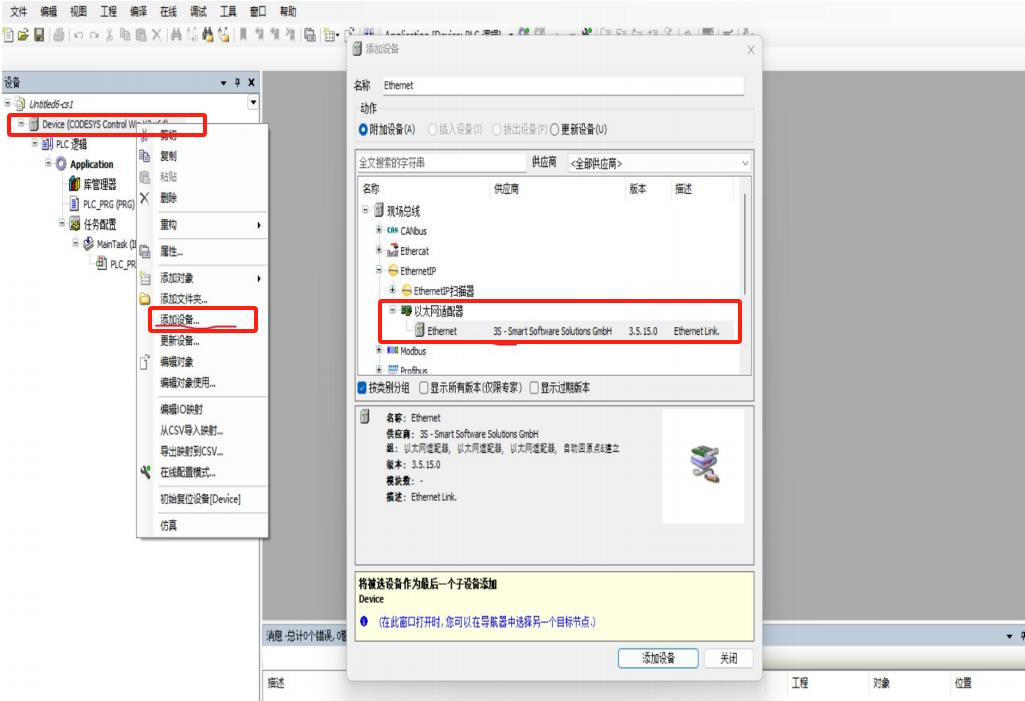Expand the Modbus tree node
Viewport: 1025px width, 701px height.
379,351
